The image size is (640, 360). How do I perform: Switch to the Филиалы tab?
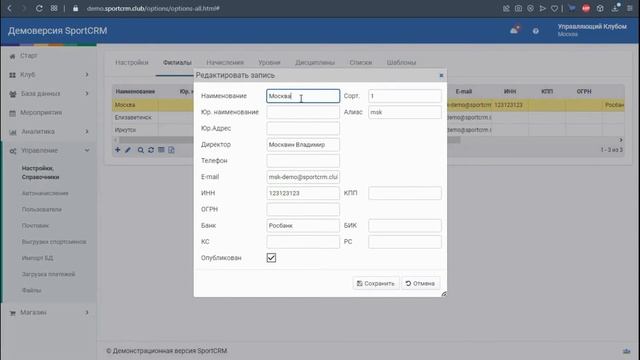(x=177, y=62)
